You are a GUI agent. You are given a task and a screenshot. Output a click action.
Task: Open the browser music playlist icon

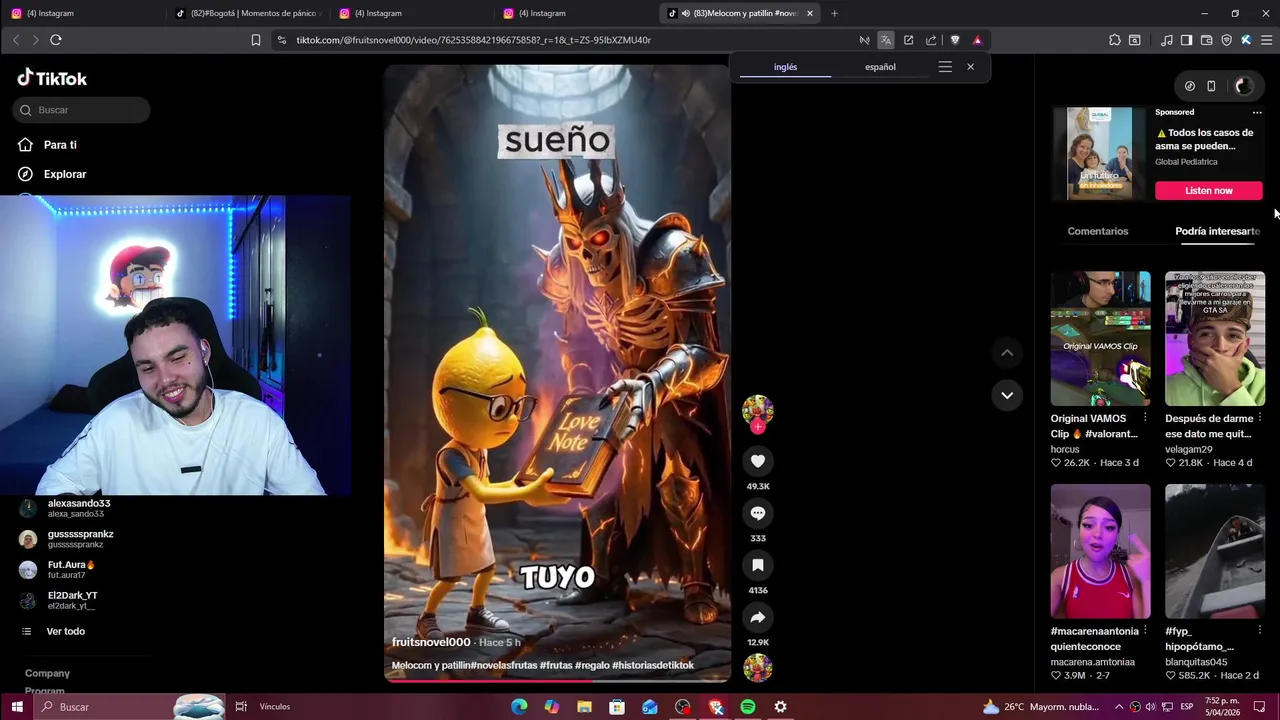(x=1166, y=40)
